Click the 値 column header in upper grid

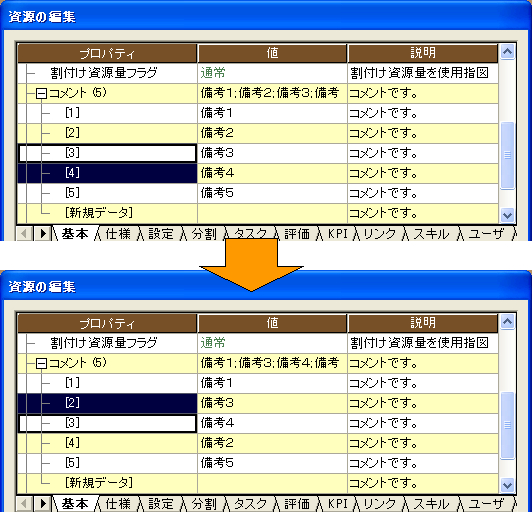[272, 53]
